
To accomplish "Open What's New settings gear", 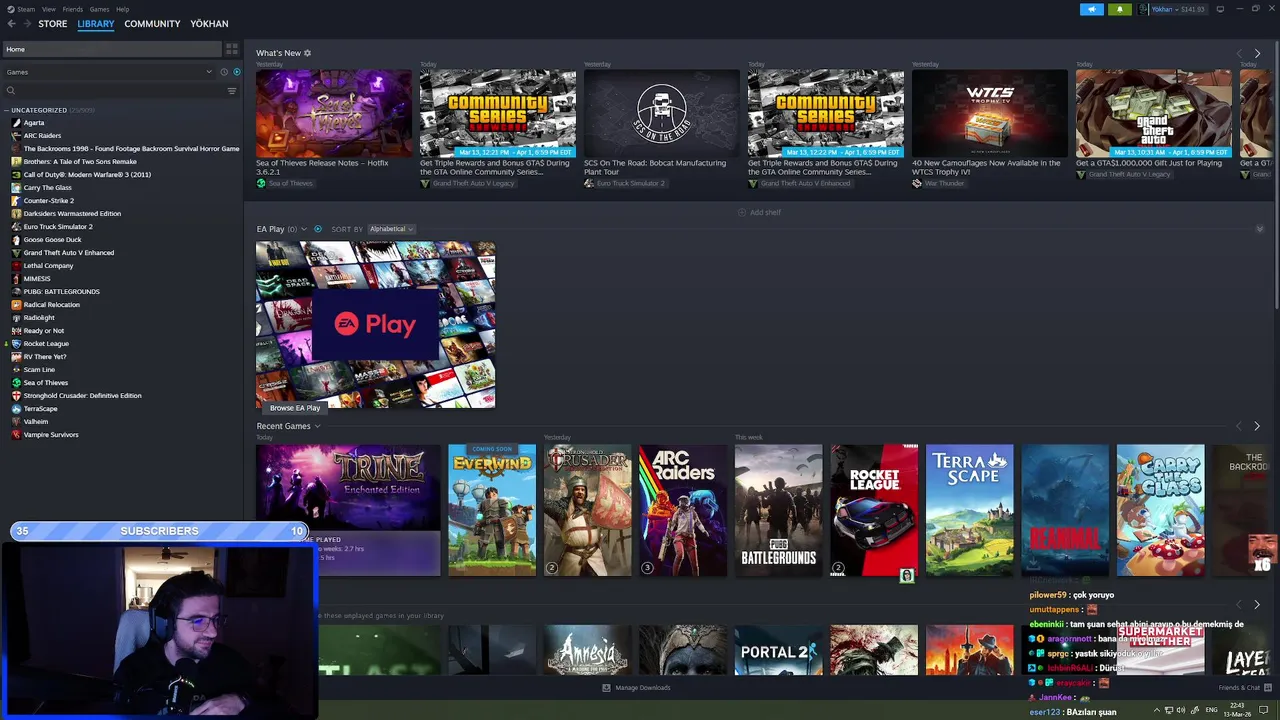I will click(307, 53).
